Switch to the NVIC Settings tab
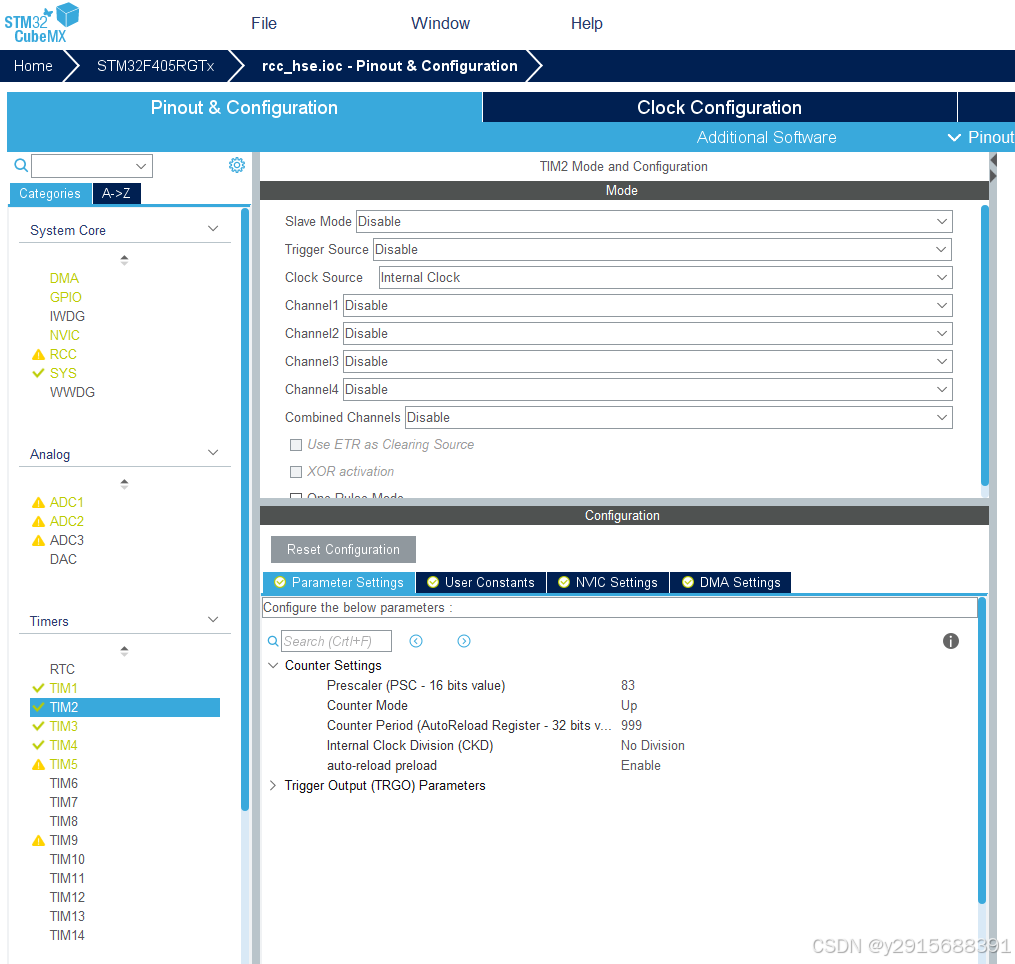 point(608,582)
